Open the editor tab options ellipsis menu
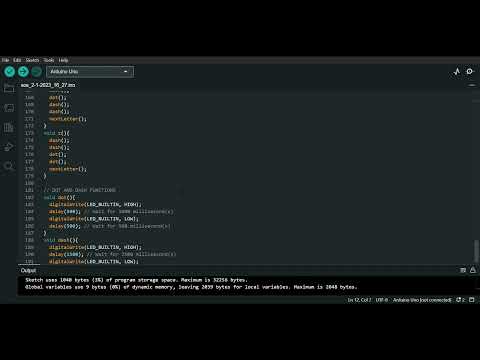Image resolution: width=480 pixels, height=360 pixels. click(x=472, y=85)
